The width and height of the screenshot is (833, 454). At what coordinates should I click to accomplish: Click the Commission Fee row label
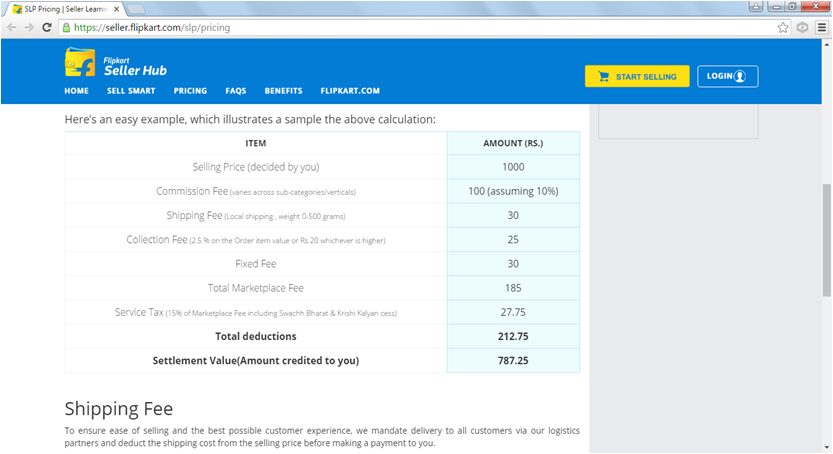(x=256, y=191)
